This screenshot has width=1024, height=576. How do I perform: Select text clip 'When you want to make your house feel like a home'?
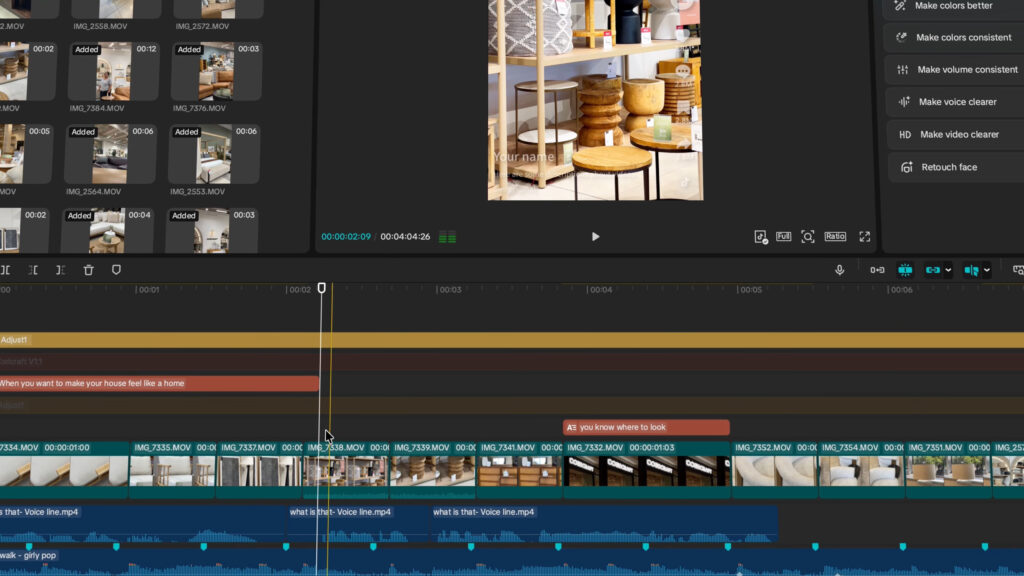pyautogui.click(x=159, y=383)
